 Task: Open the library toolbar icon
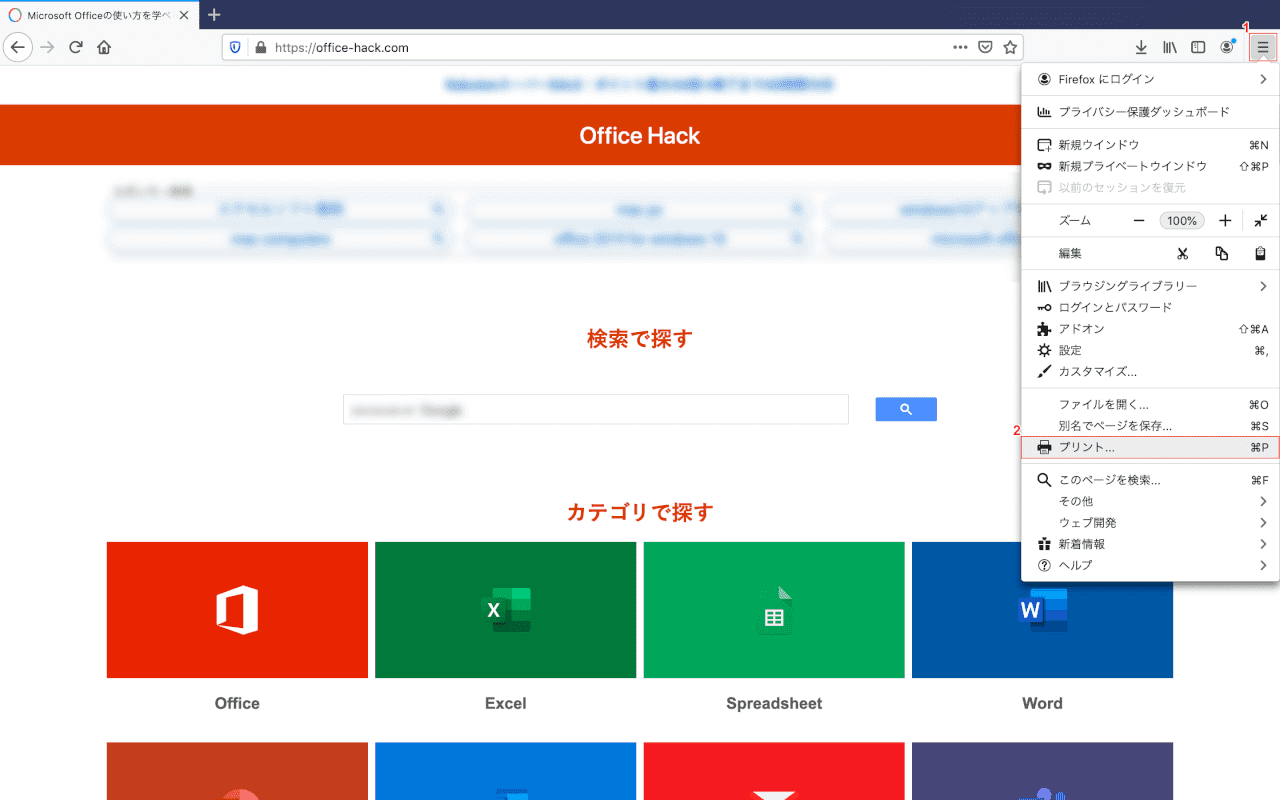point(1169,47)
